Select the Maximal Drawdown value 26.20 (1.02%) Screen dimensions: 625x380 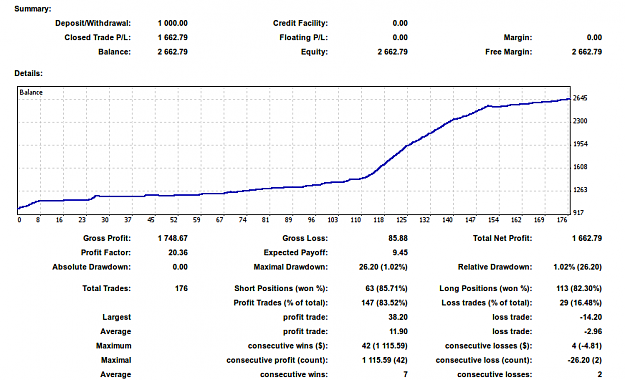pos(383,267)
